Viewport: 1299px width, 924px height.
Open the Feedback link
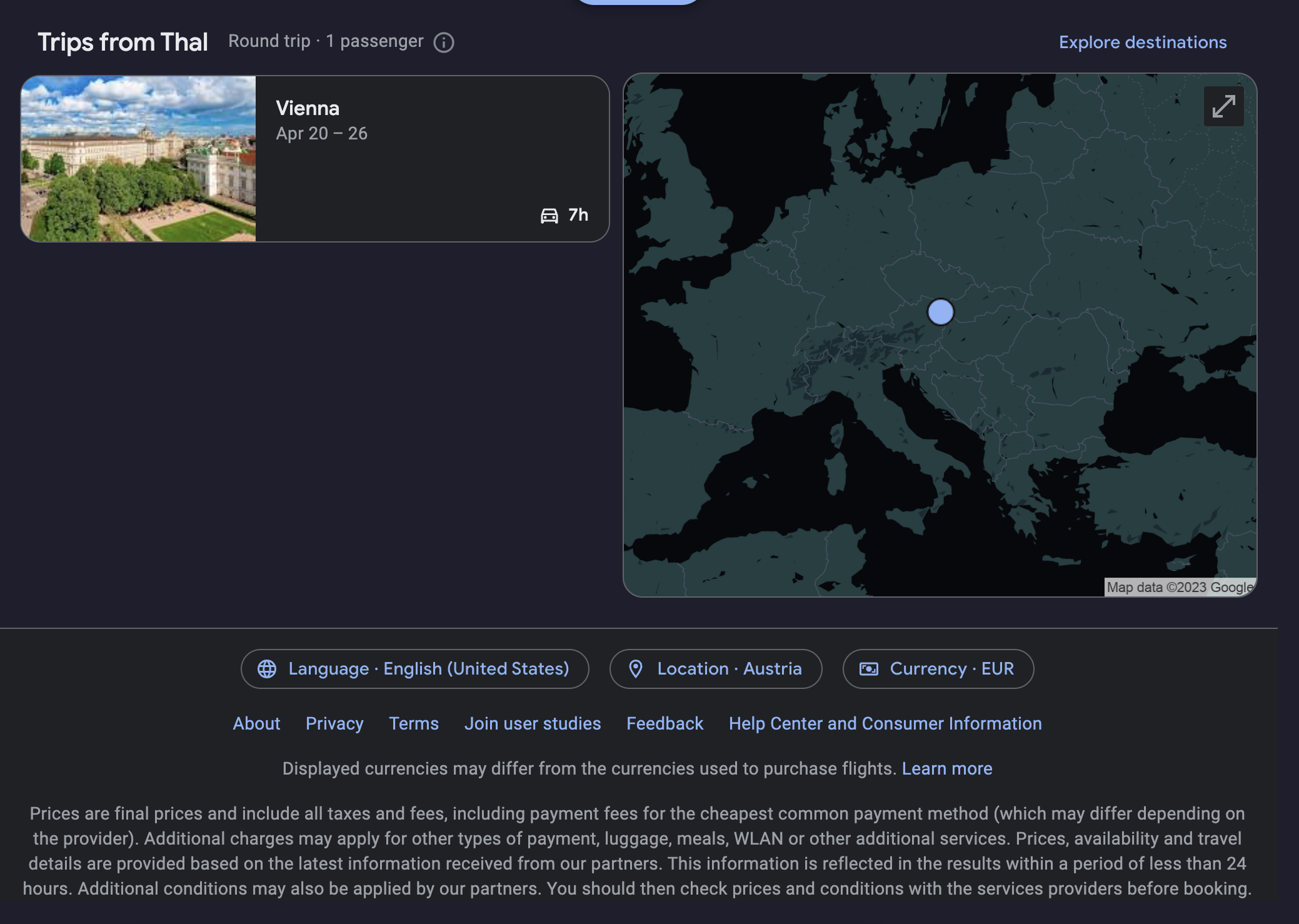pos(665,723)
